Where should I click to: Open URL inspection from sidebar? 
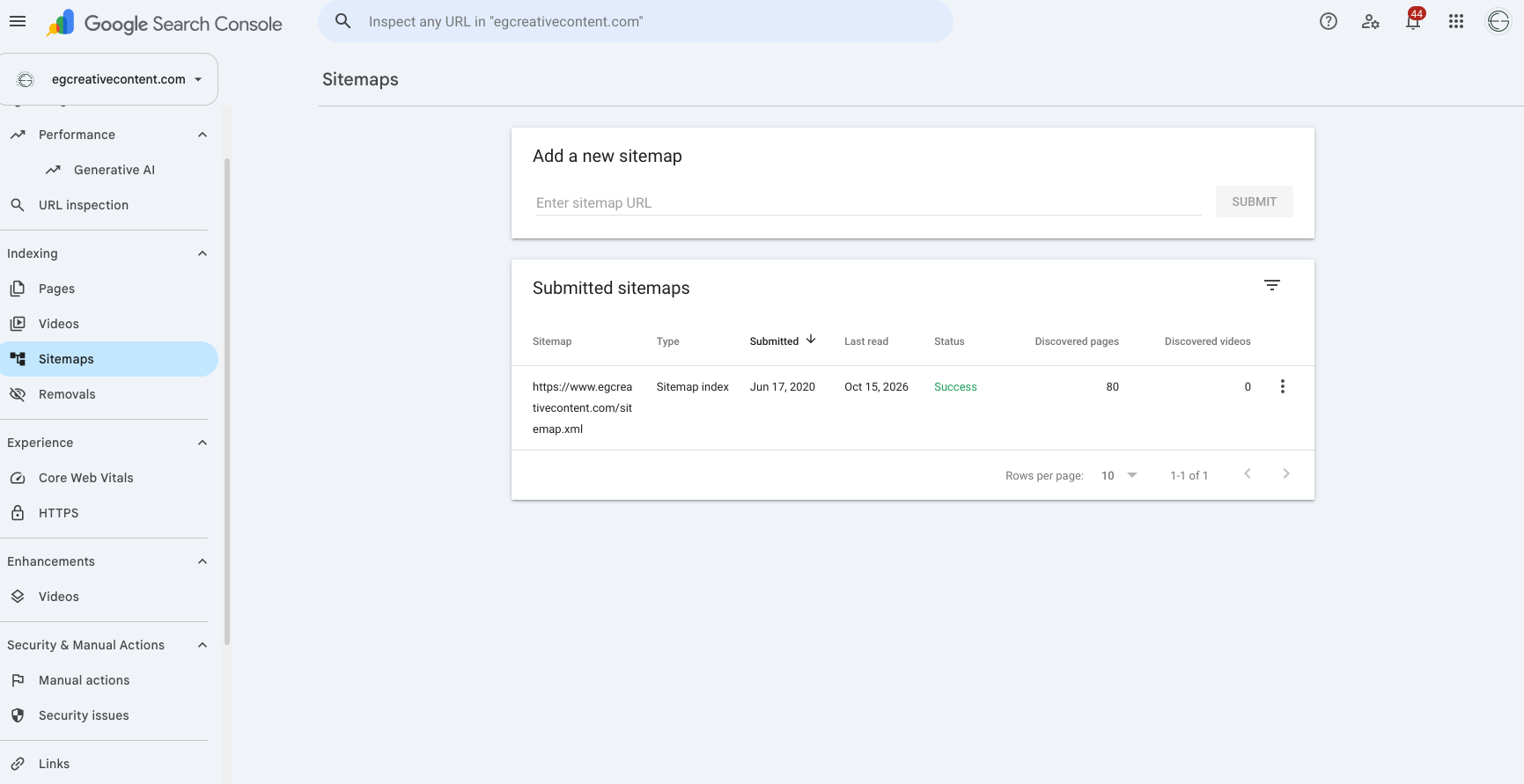[84, 205]
